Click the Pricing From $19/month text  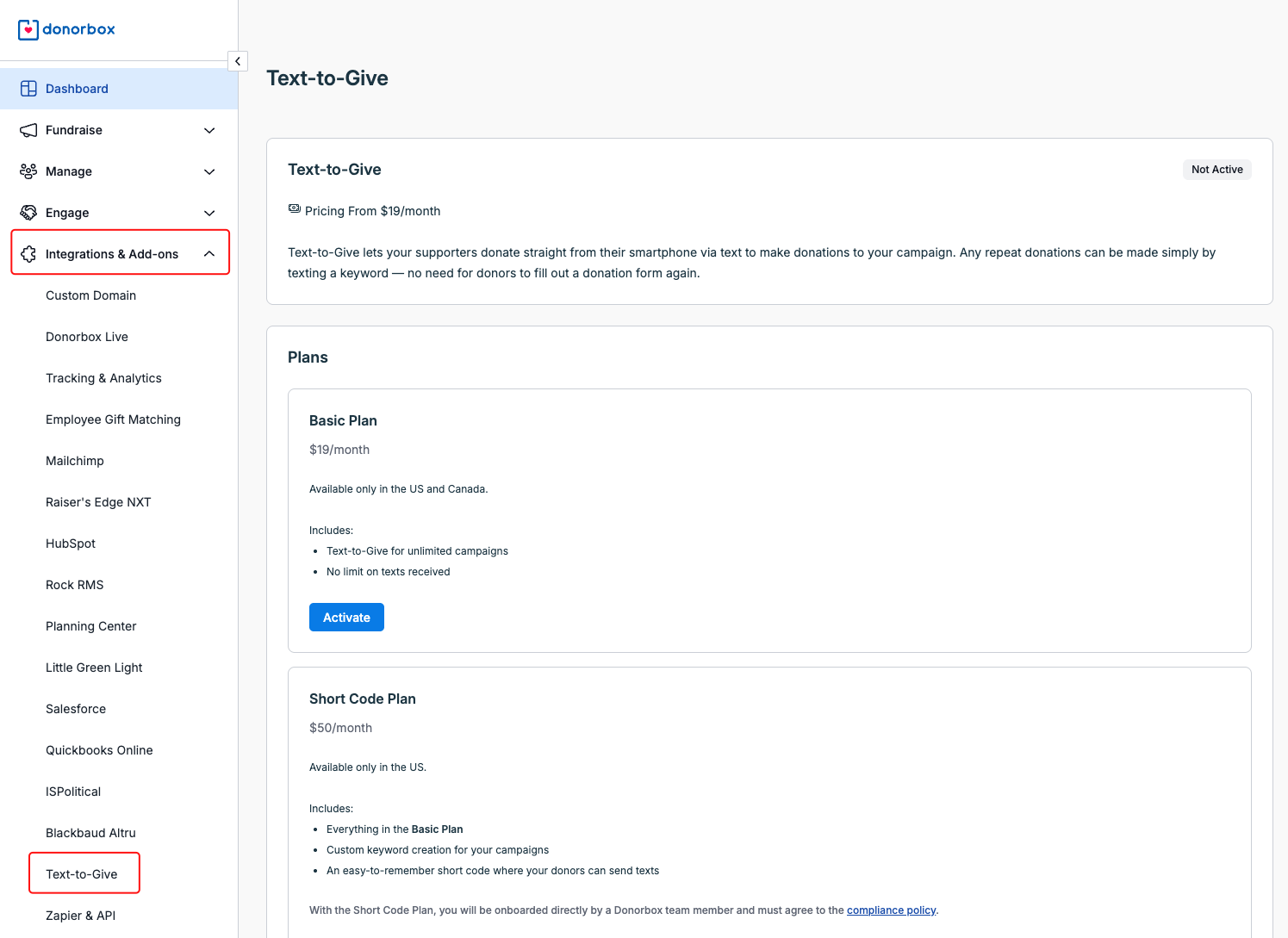click(372, 211)
